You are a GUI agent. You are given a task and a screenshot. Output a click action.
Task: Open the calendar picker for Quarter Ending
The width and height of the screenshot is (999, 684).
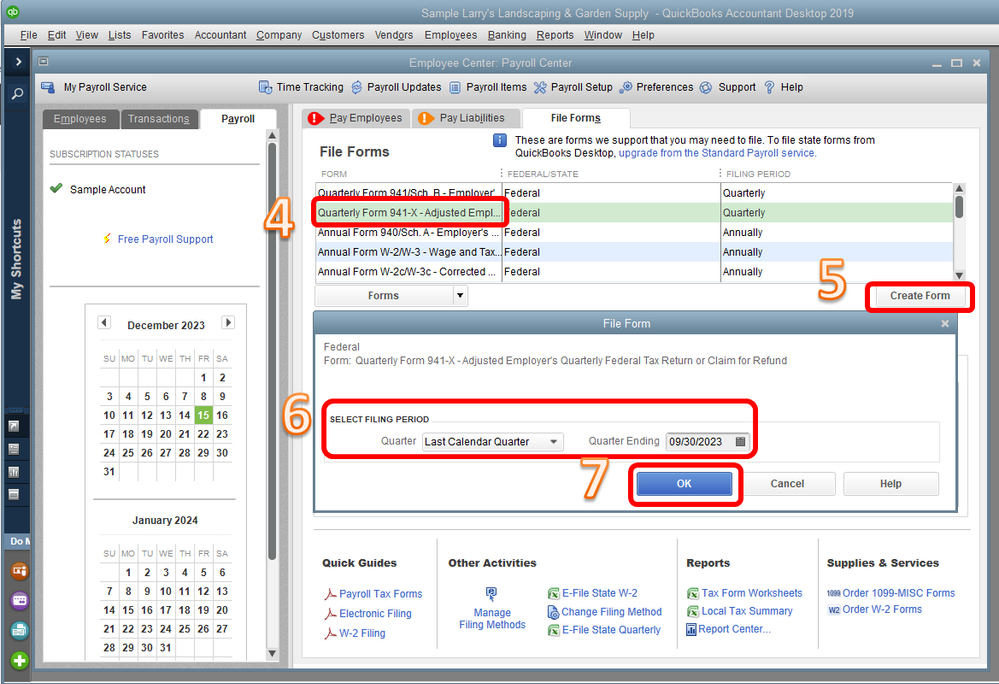[740, 441]
